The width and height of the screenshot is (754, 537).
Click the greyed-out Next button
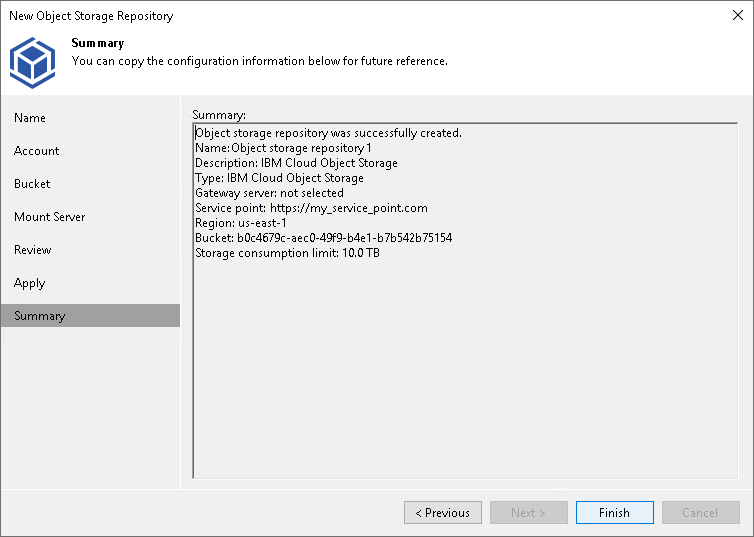point(528,513)
